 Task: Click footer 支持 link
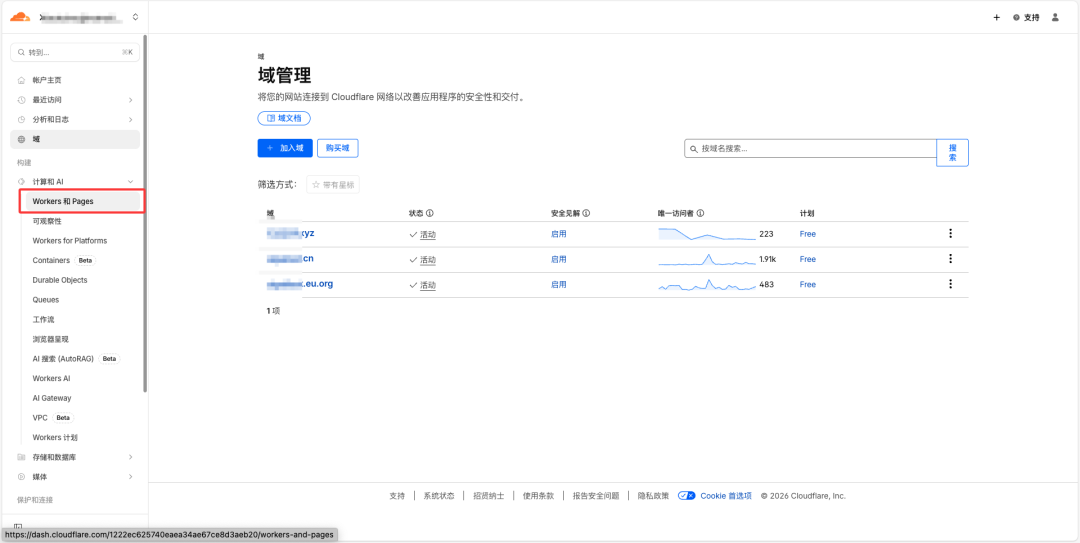pos(397,495)
